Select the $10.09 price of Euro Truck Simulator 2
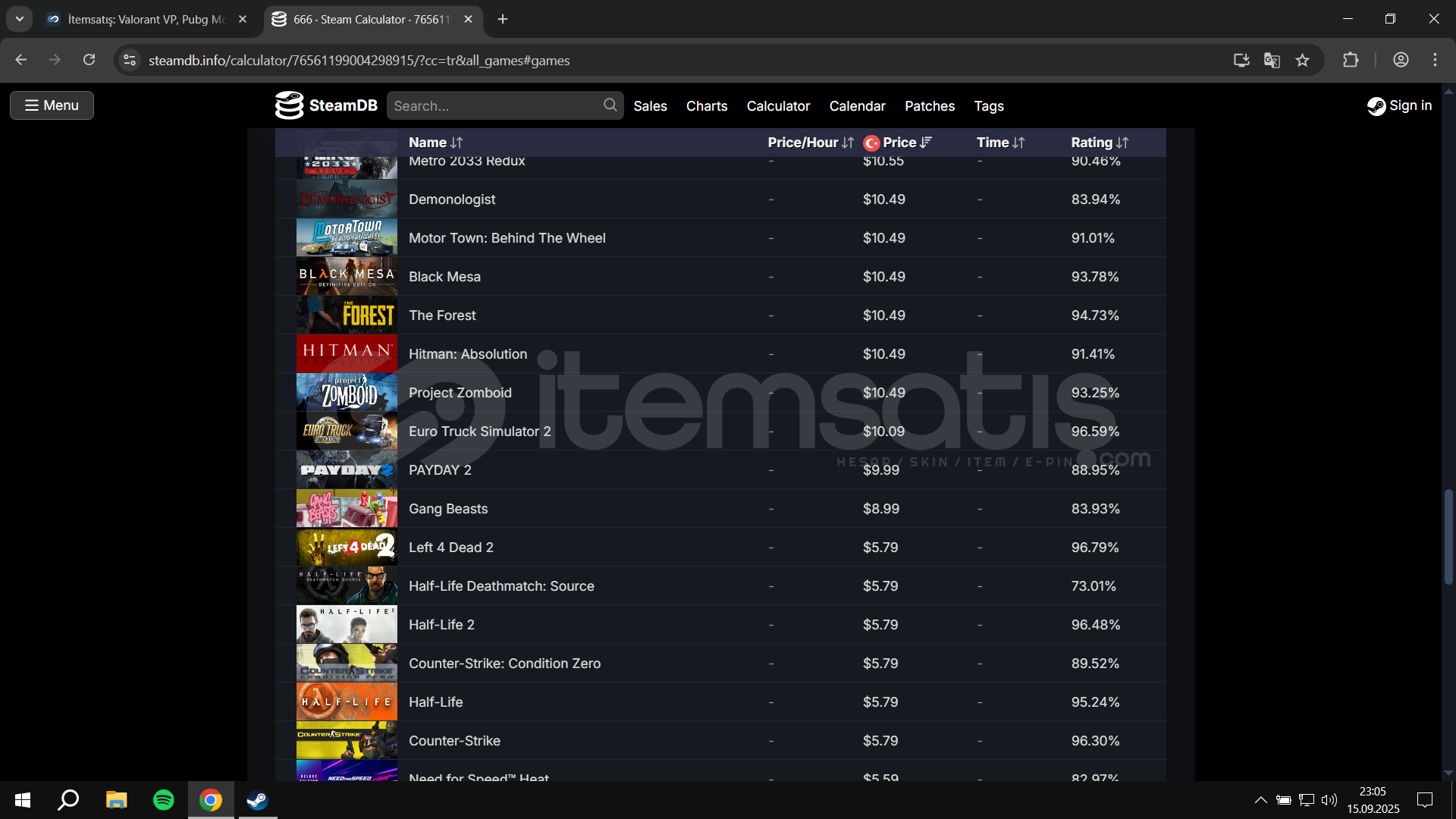This screenshot has height=819, width=1456. 883,431
